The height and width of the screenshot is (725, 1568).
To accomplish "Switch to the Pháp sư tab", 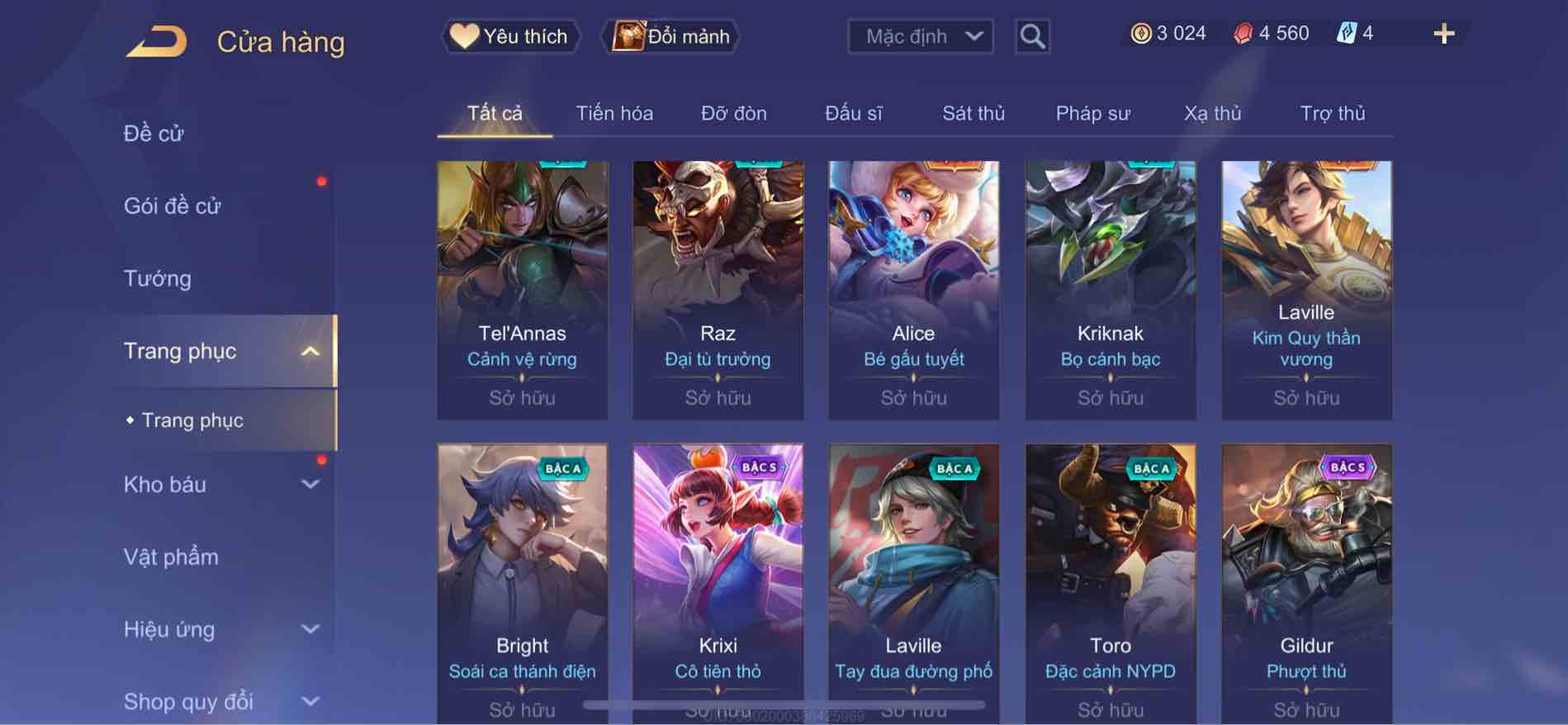I will pyautogui.click(x=1092, y=113).
